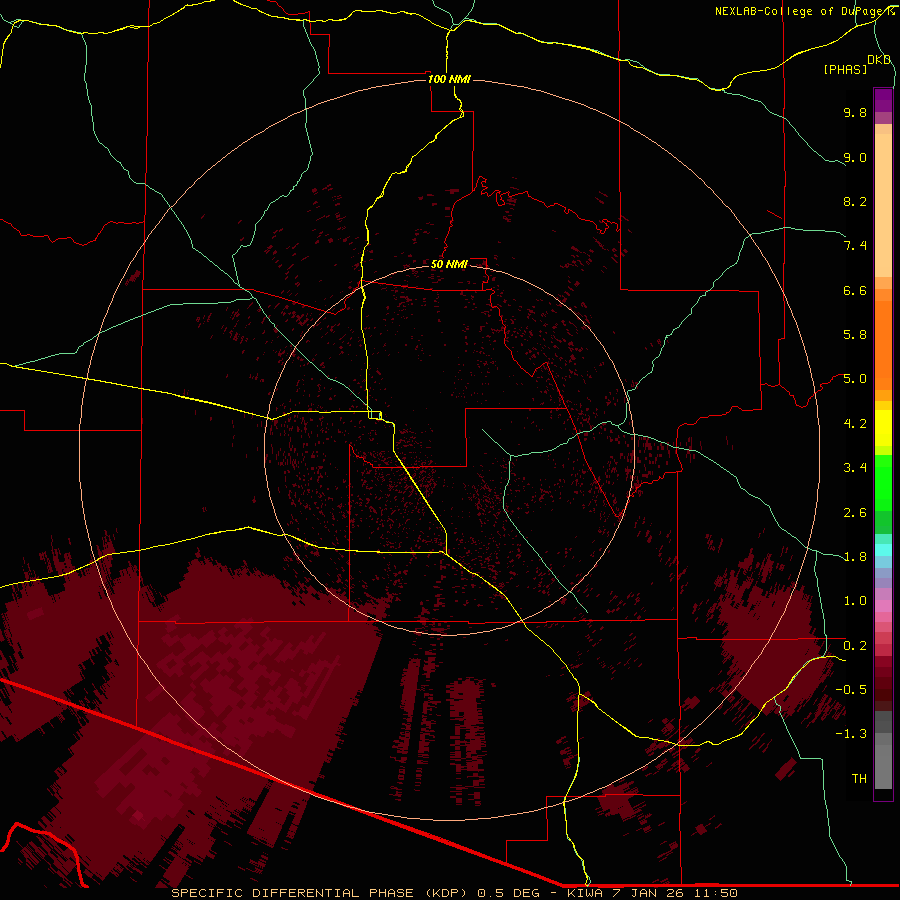Viewport: 900px width, 900px height.
Task: Click the 2.6 scale value
Action: 855,513
